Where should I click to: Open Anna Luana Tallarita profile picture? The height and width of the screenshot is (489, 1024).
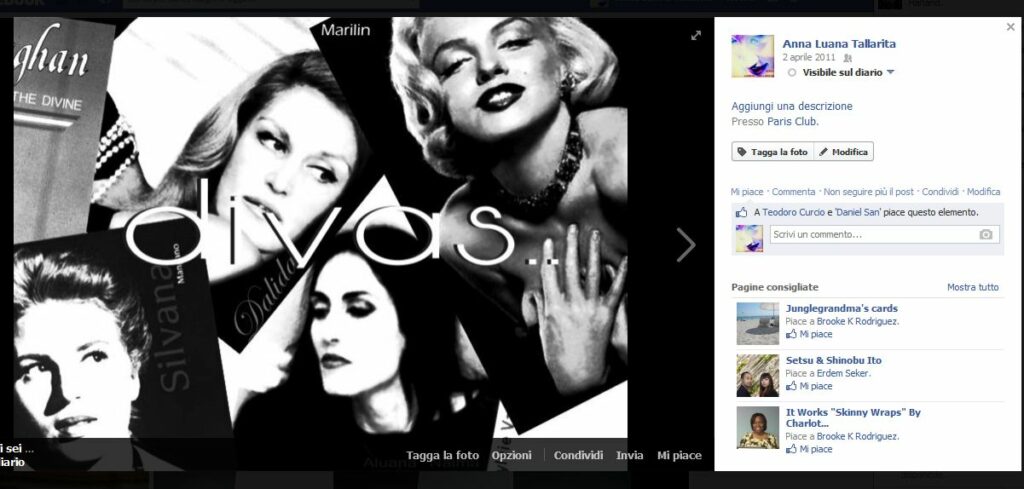tap(752, 56)
